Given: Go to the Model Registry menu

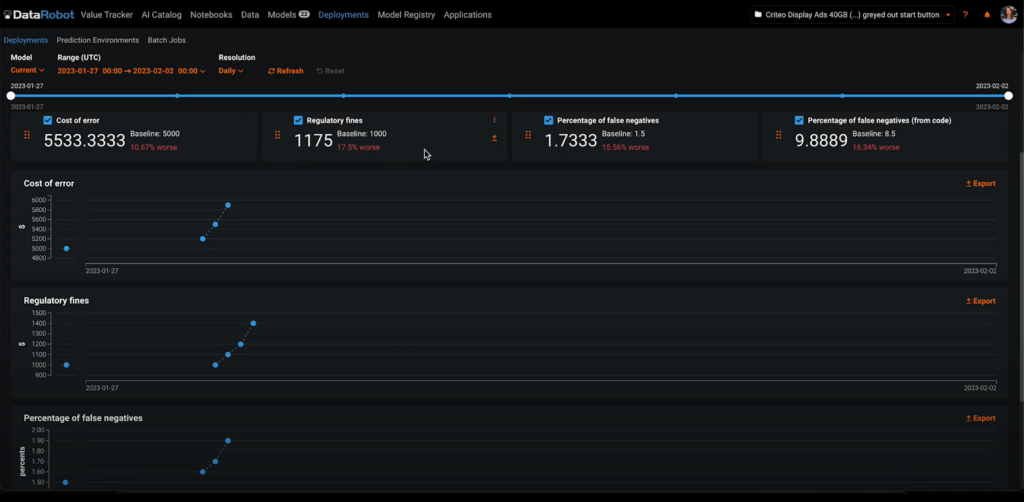Looking at the screenshot, I should [405, 15].
